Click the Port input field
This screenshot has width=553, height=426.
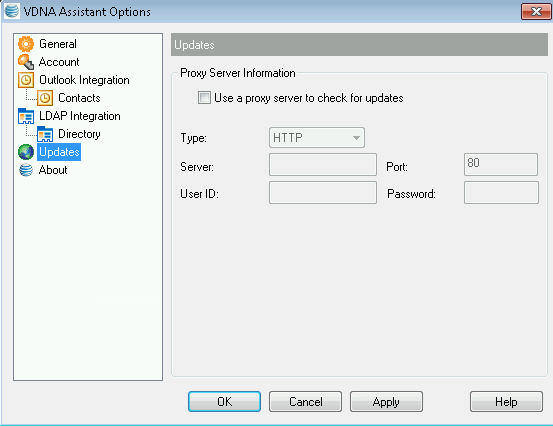coord(501,164)
